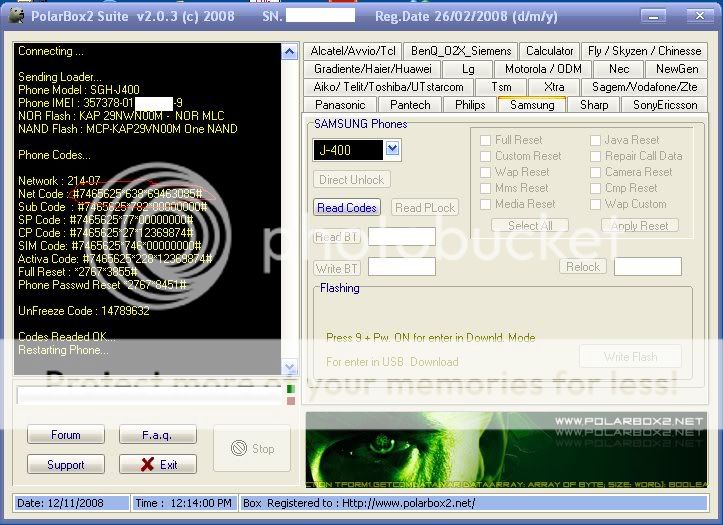Open the Forum button
Image resolution: width=723 pixels, height=525 pixels.
pyautogui.click(x=66, y=435)
